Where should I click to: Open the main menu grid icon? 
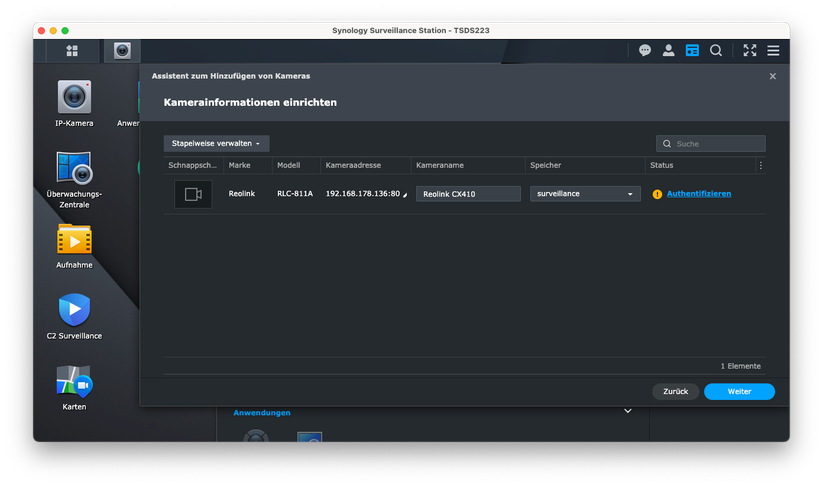tap(72, 51)
